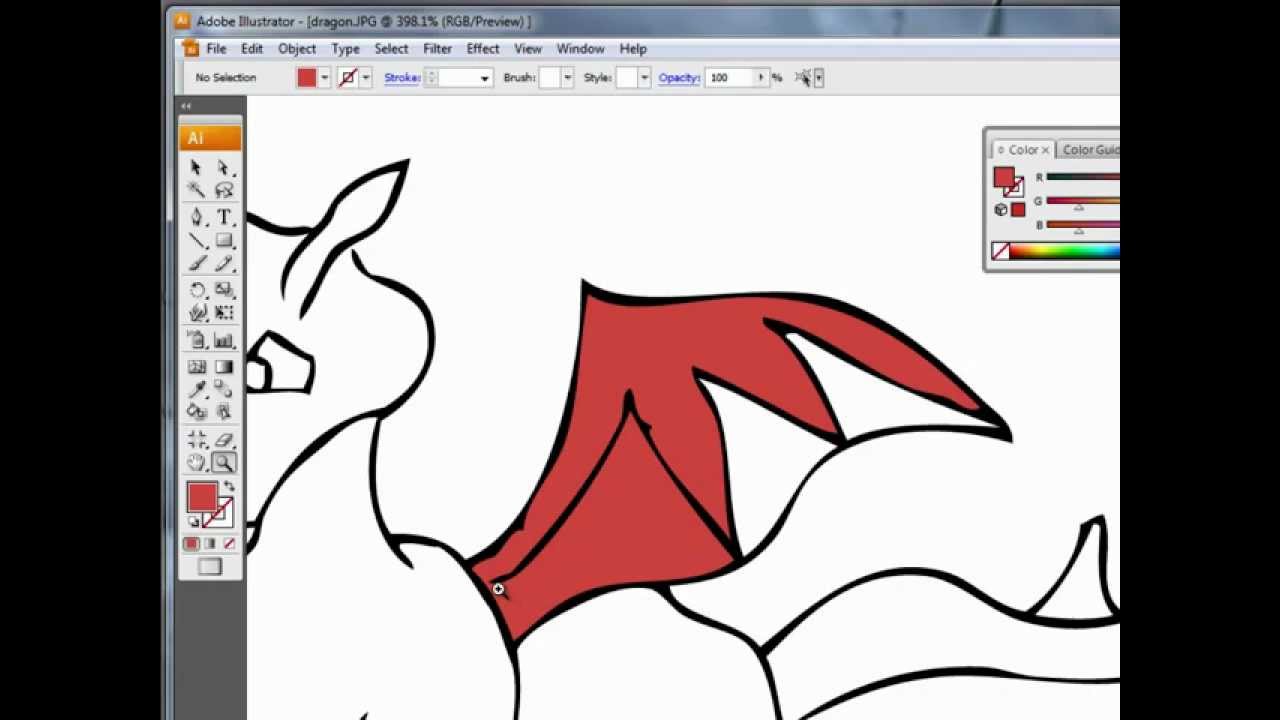This screenshot has width=1280, height=720.
Task: Choose the Line Segment tool
Action: (x=196, y=240)
